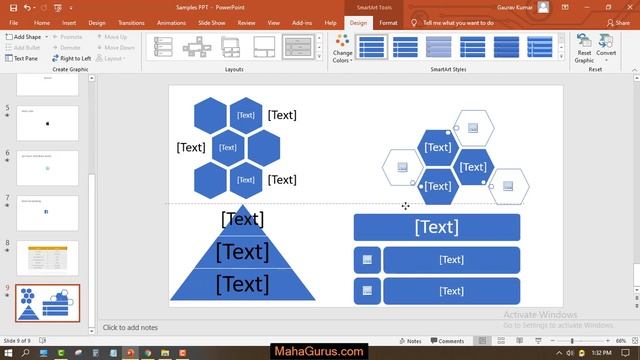The width and height of the screenshot is (640, 360).
Task: Apply sixth SmartArt style
Action: pos(540,47)
